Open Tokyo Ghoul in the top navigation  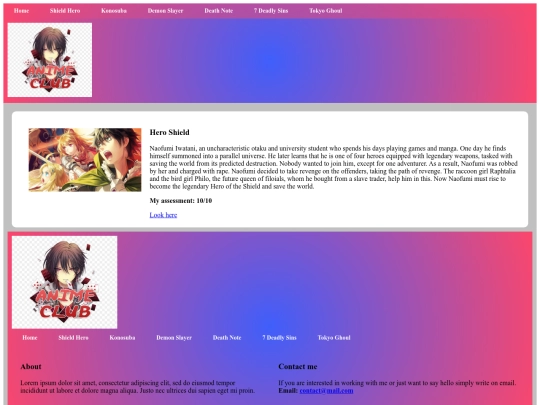coord(325,11)
